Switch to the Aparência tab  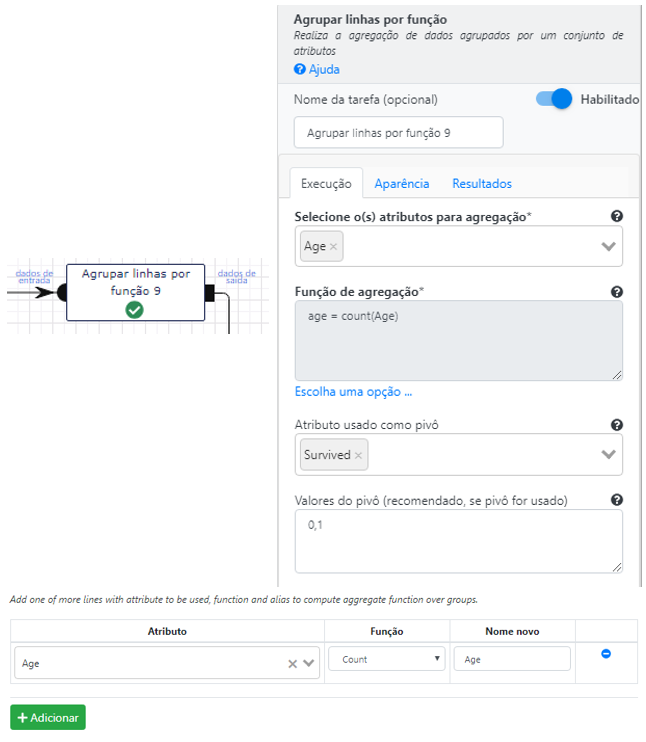[402, 184]
